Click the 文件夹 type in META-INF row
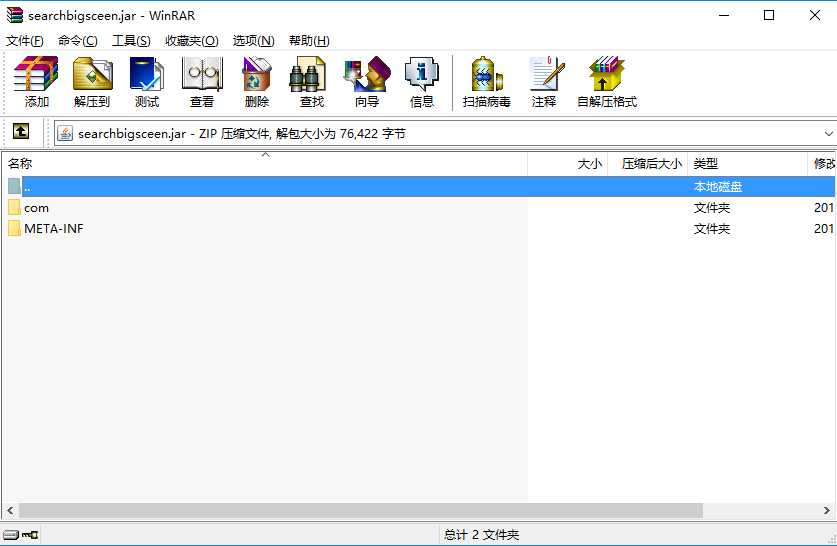Screen dimensions: 837x546 click(x=712, y=228)
